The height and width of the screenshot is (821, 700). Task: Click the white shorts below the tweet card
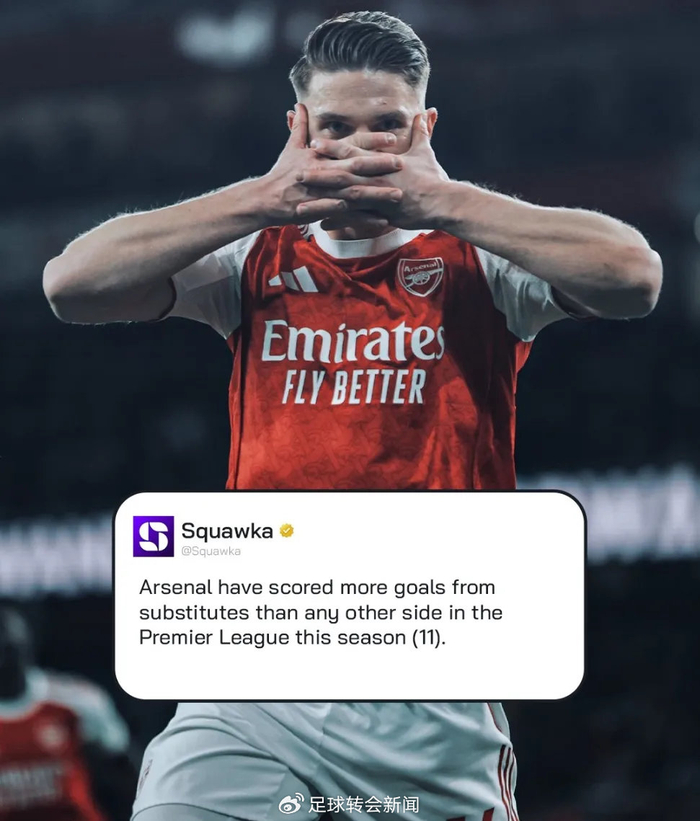tap(325, 759)
